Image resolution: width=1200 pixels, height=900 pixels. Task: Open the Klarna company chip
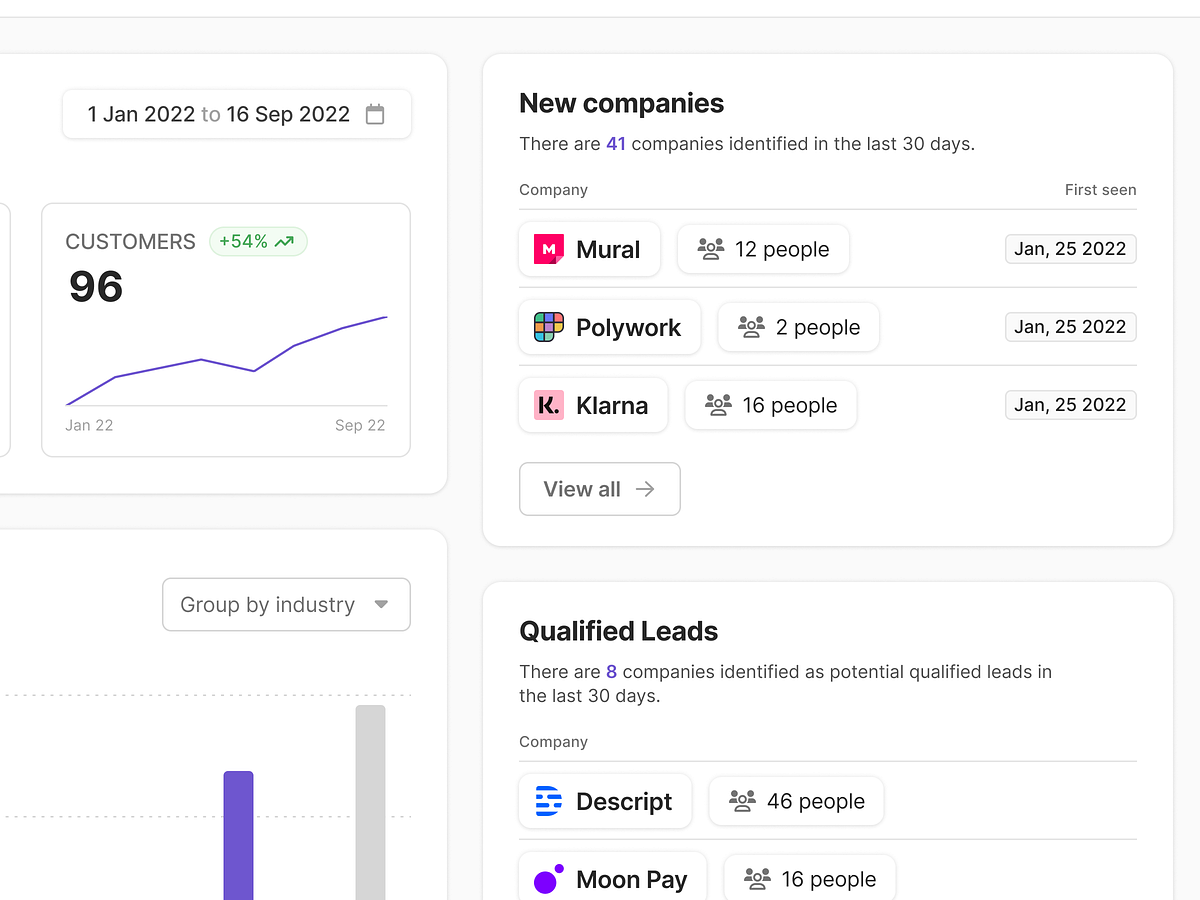(x=593, y=405)
